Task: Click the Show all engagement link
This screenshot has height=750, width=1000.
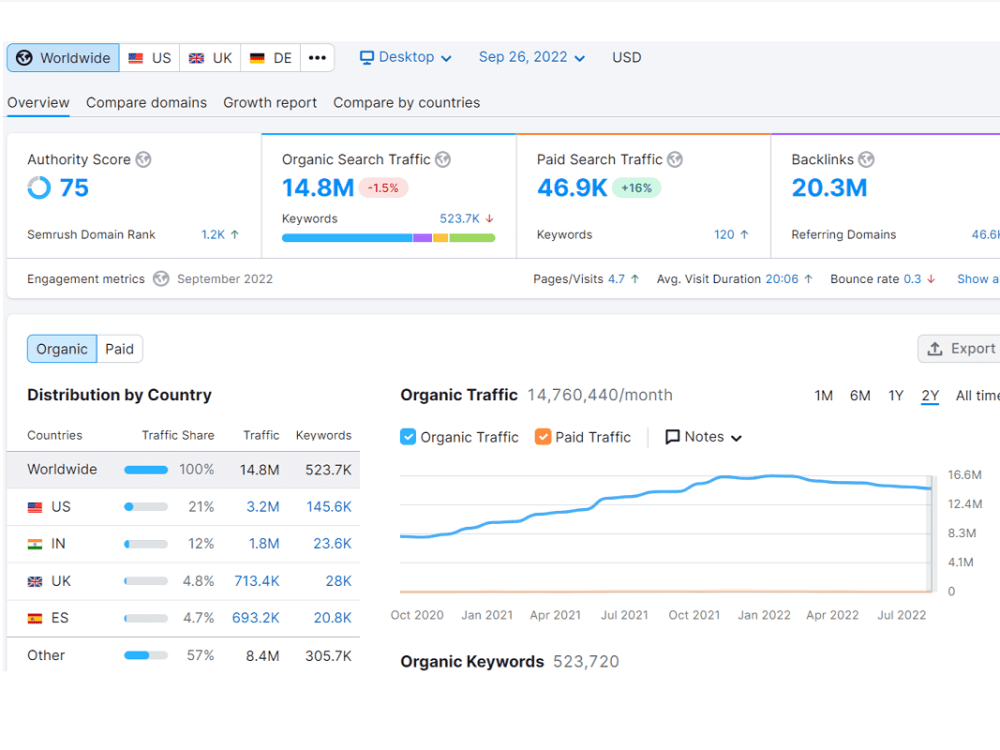Action: point(978,279)
